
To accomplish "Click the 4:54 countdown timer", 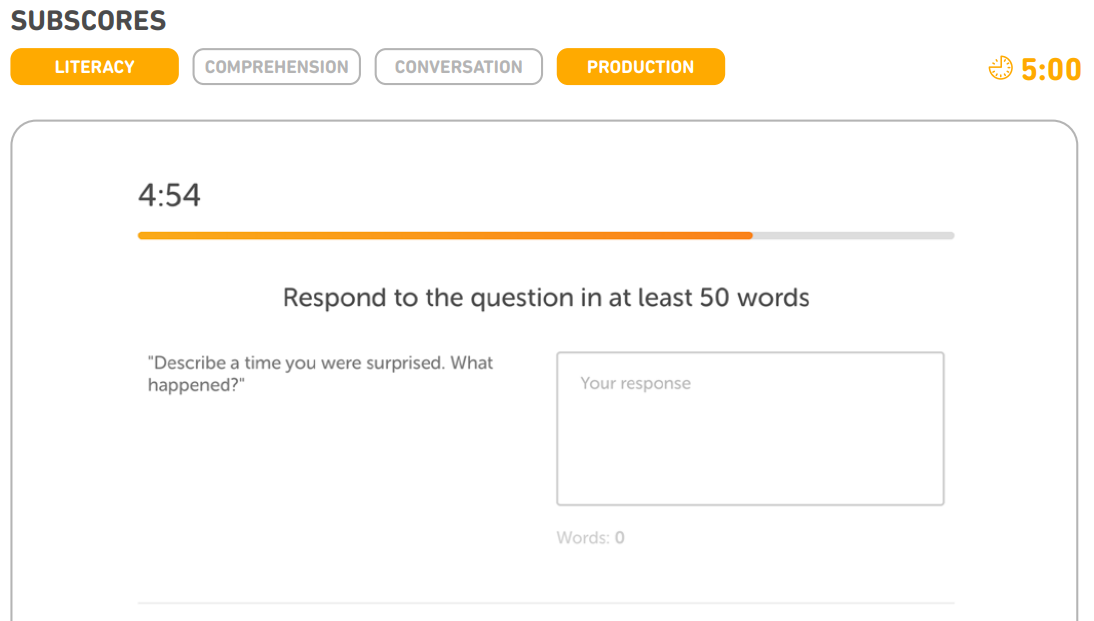I will (x=169, y=195).
